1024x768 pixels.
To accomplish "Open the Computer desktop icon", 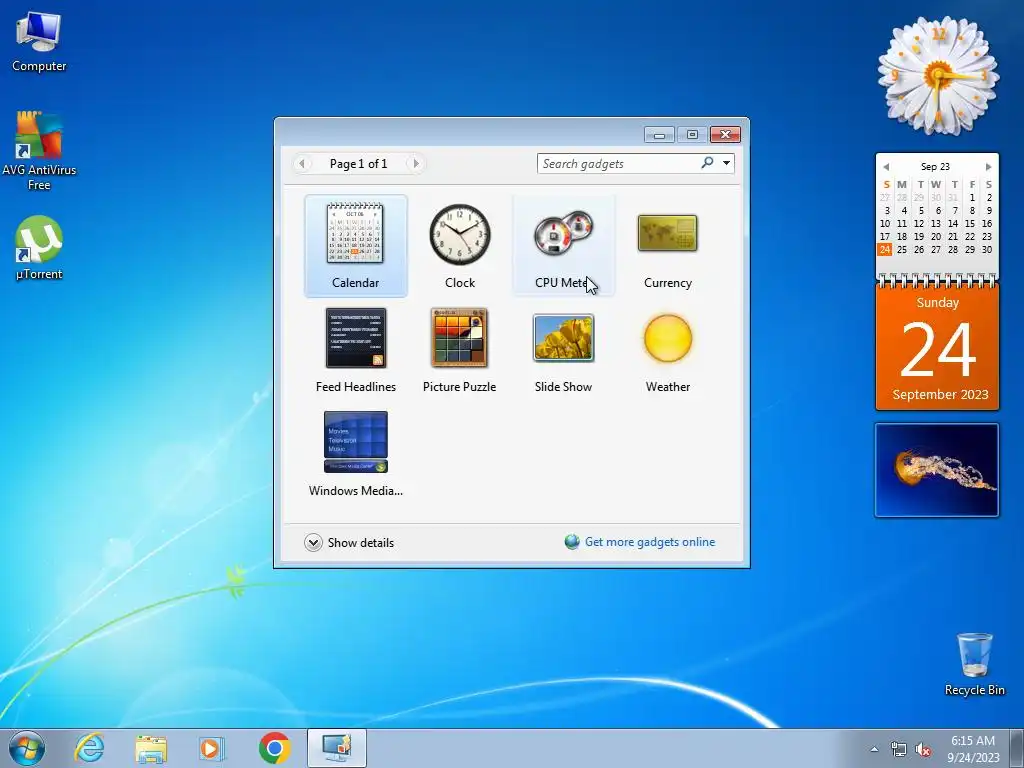I will pyautogui.click(x=39, y=42).
